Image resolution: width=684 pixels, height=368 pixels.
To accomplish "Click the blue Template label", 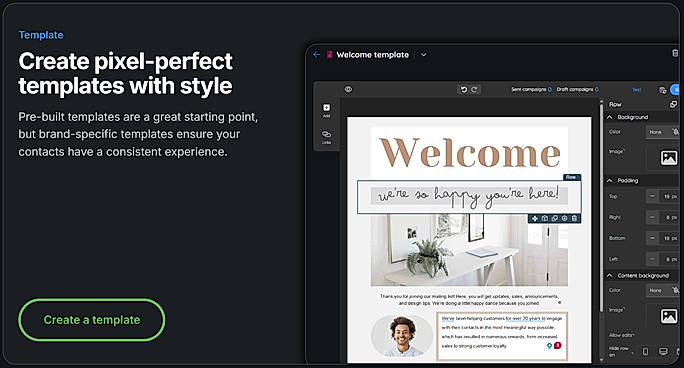I will click(x=41, y=35).
